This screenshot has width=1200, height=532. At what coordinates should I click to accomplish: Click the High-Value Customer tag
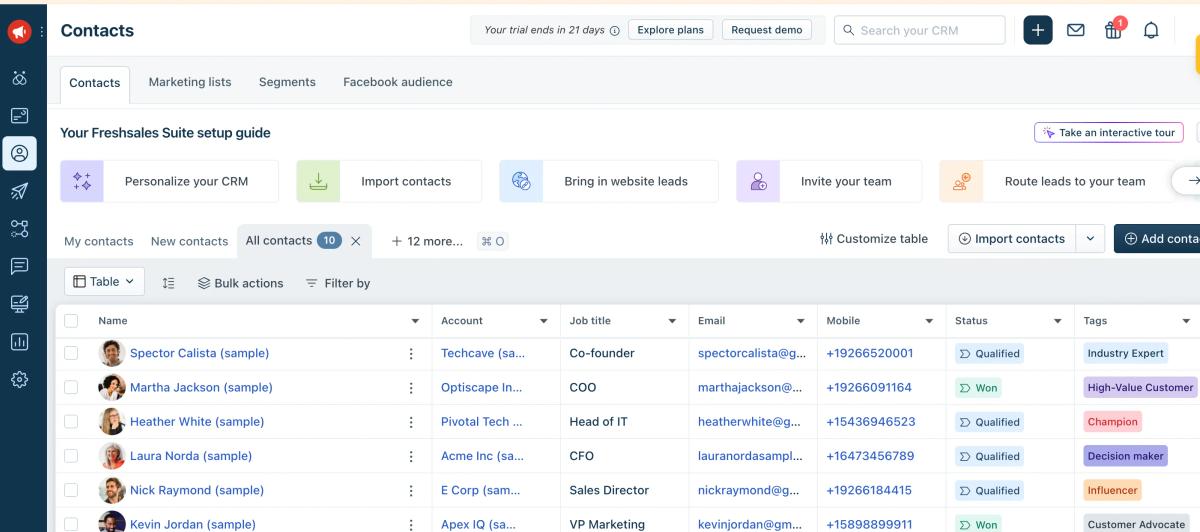click(x=1141, y=387)
